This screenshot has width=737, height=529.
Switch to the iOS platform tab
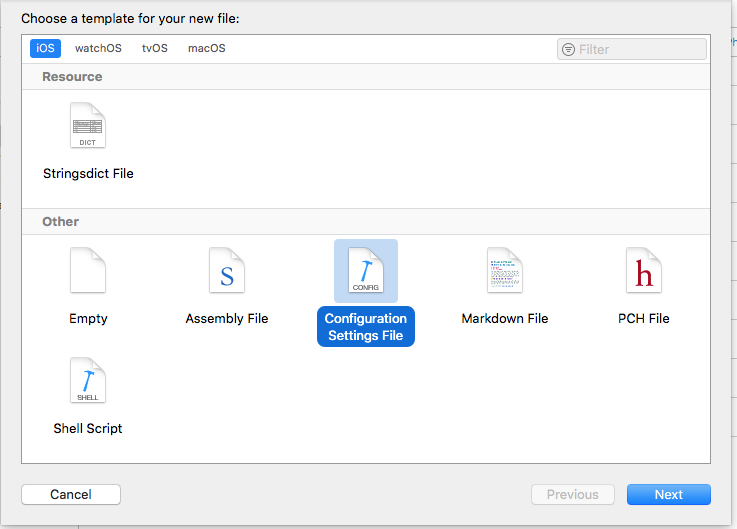tap(46, 48)
